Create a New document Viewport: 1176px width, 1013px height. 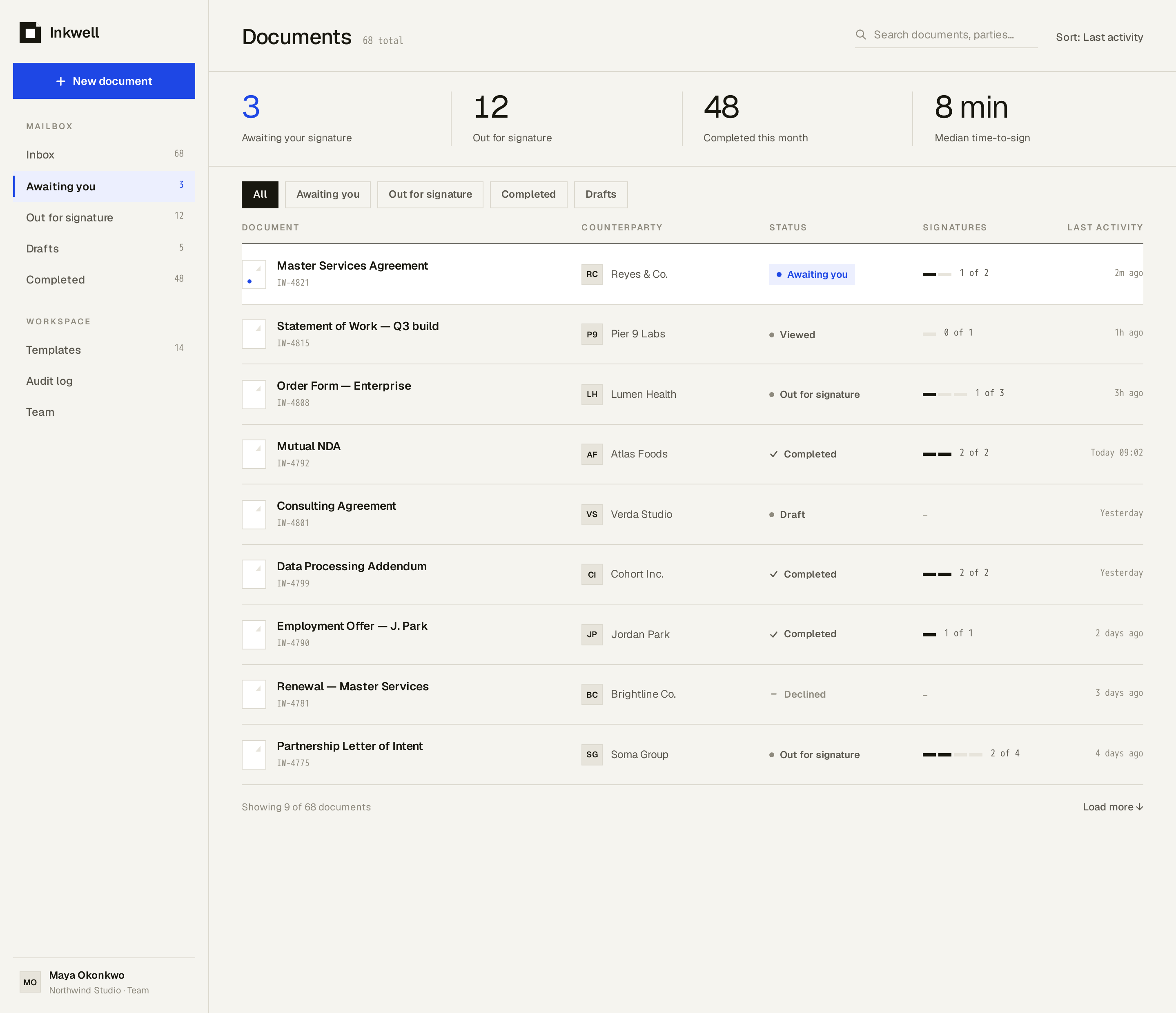click(104, 81)
